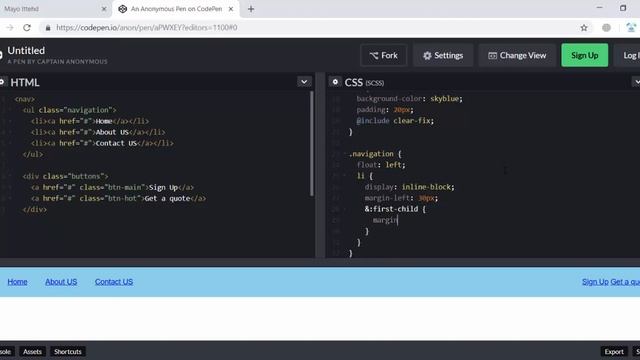This screenshot has width=640, height=360.
Task: Open pen Settings
Action: pyautogui.click(x=443, y=55)
